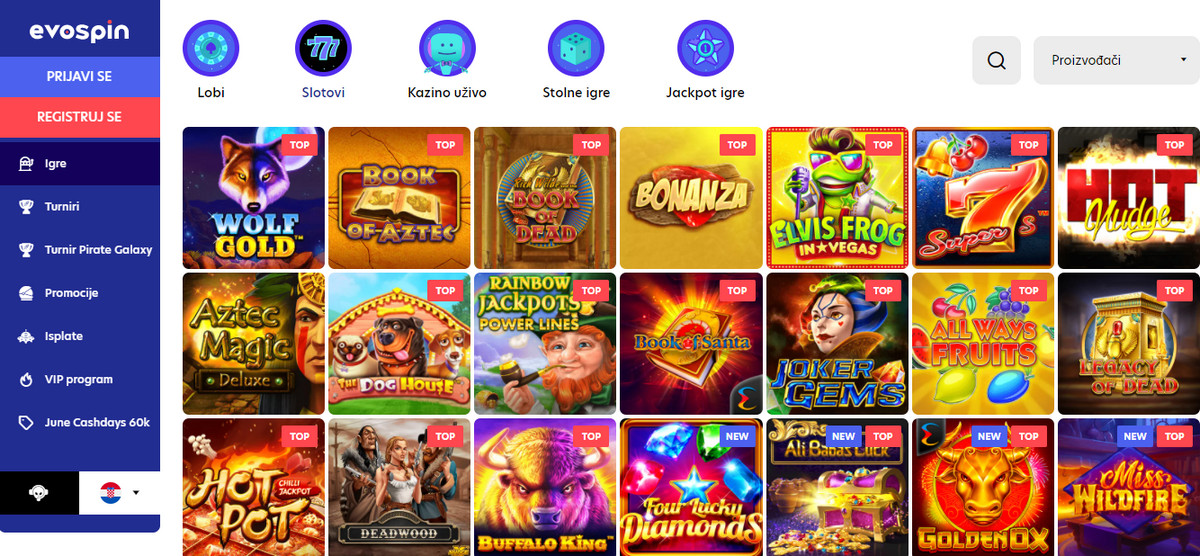
Task: Open the Lobi category icon
Action: (x=211, y=48)
